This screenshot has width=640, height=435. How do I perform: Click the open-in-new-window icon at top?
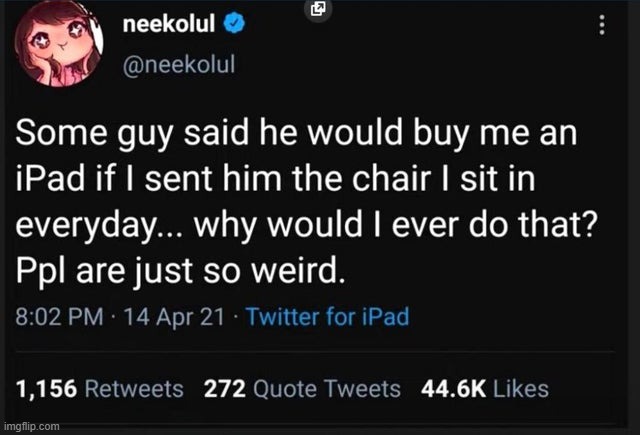point(315,11)
